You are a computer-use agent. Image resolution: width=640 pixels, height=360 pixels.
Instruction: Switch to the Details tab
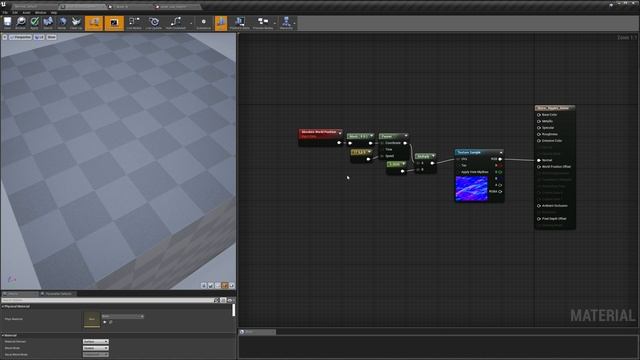(20, 293)
